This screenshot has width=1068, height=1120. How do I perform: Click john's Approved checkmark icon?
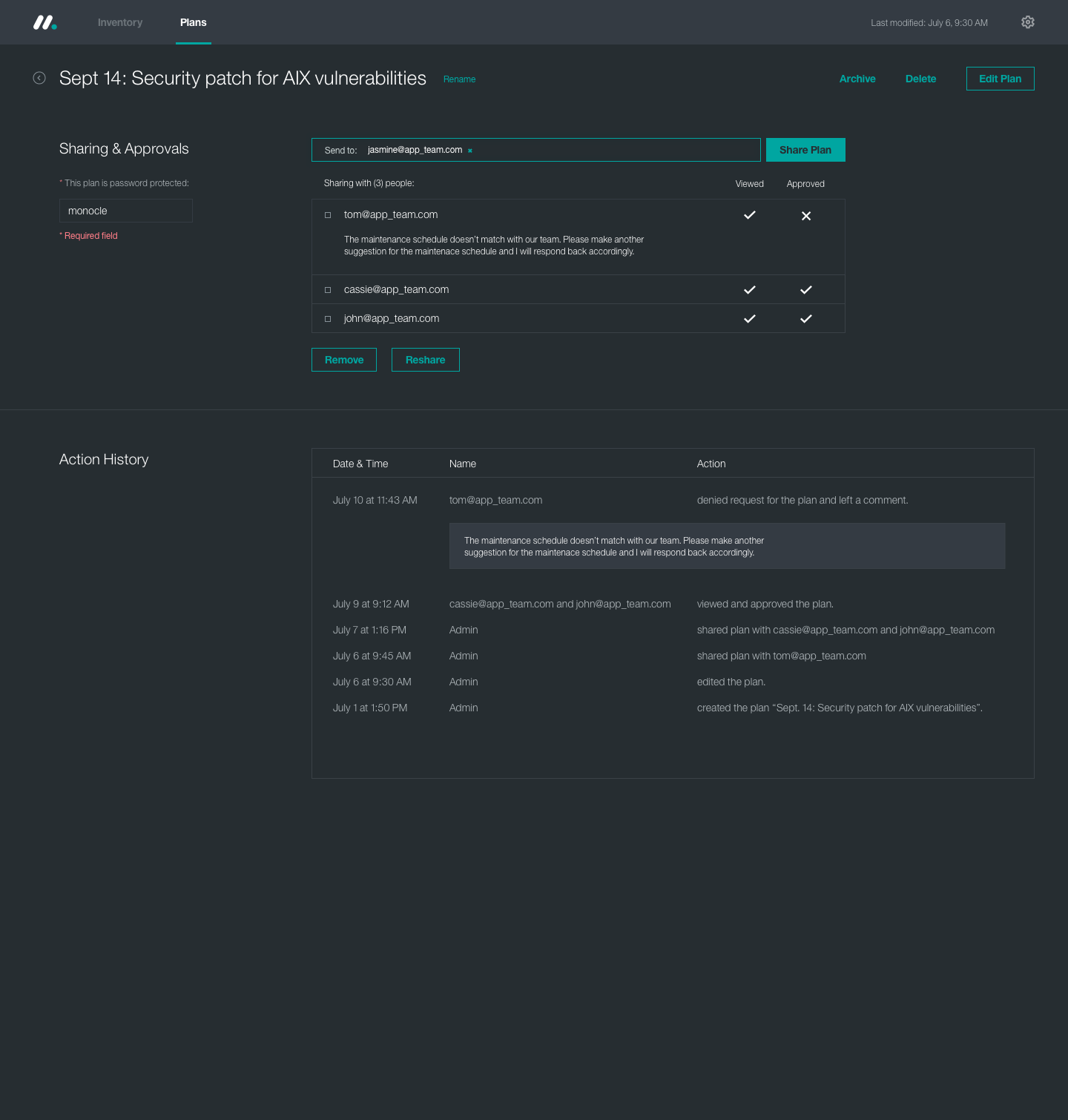point(806,319)
